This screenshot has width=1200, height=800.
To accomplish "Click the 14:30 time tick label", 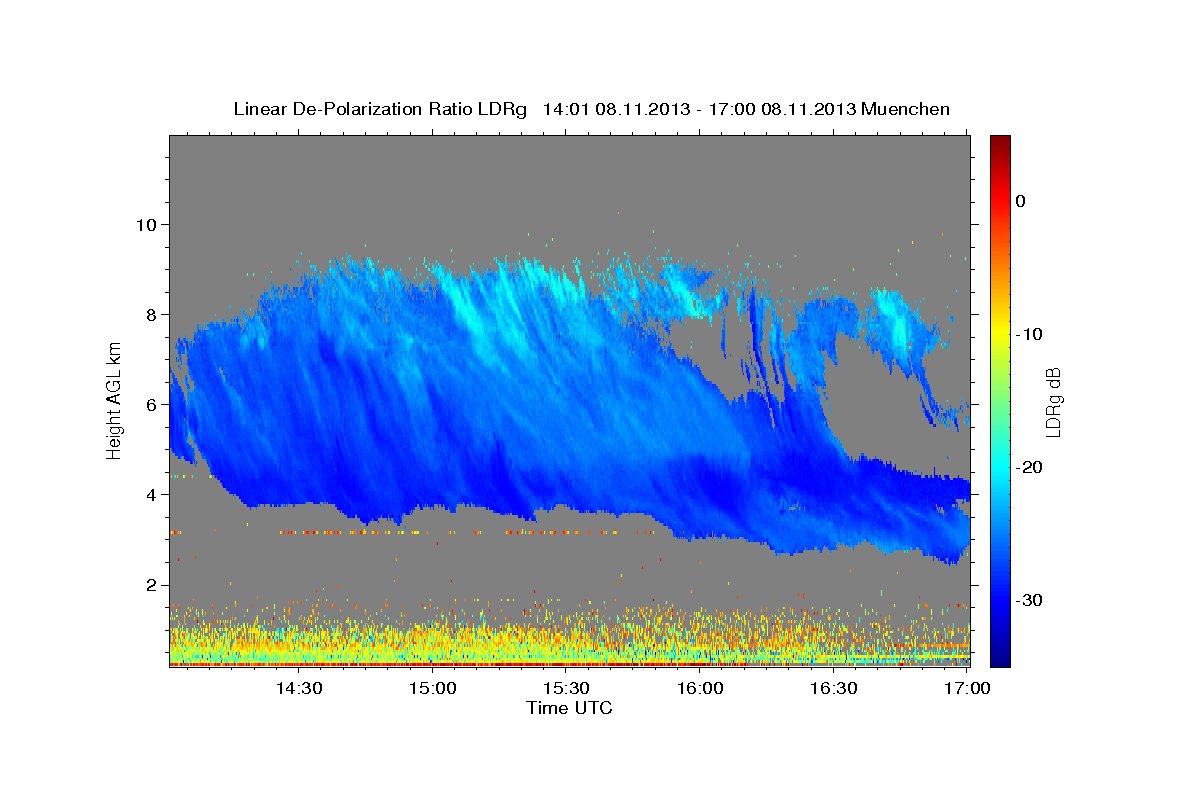I will point(299,689).
